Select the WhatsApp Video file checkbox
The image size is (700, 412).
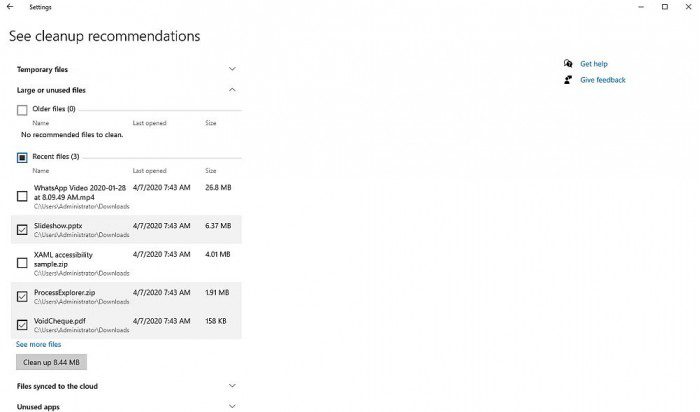pos(22,196)
